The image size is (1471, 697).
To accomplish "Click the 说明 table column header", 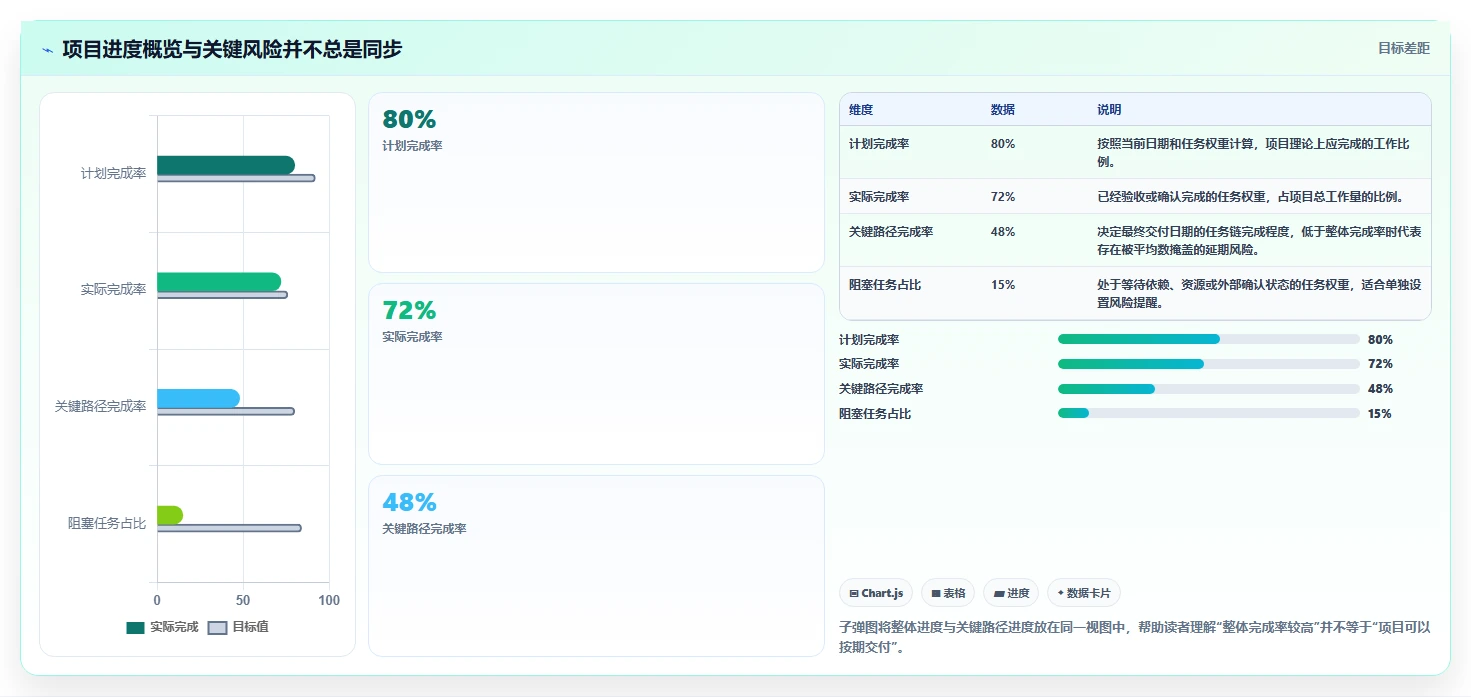I will tap(1109, 110).
